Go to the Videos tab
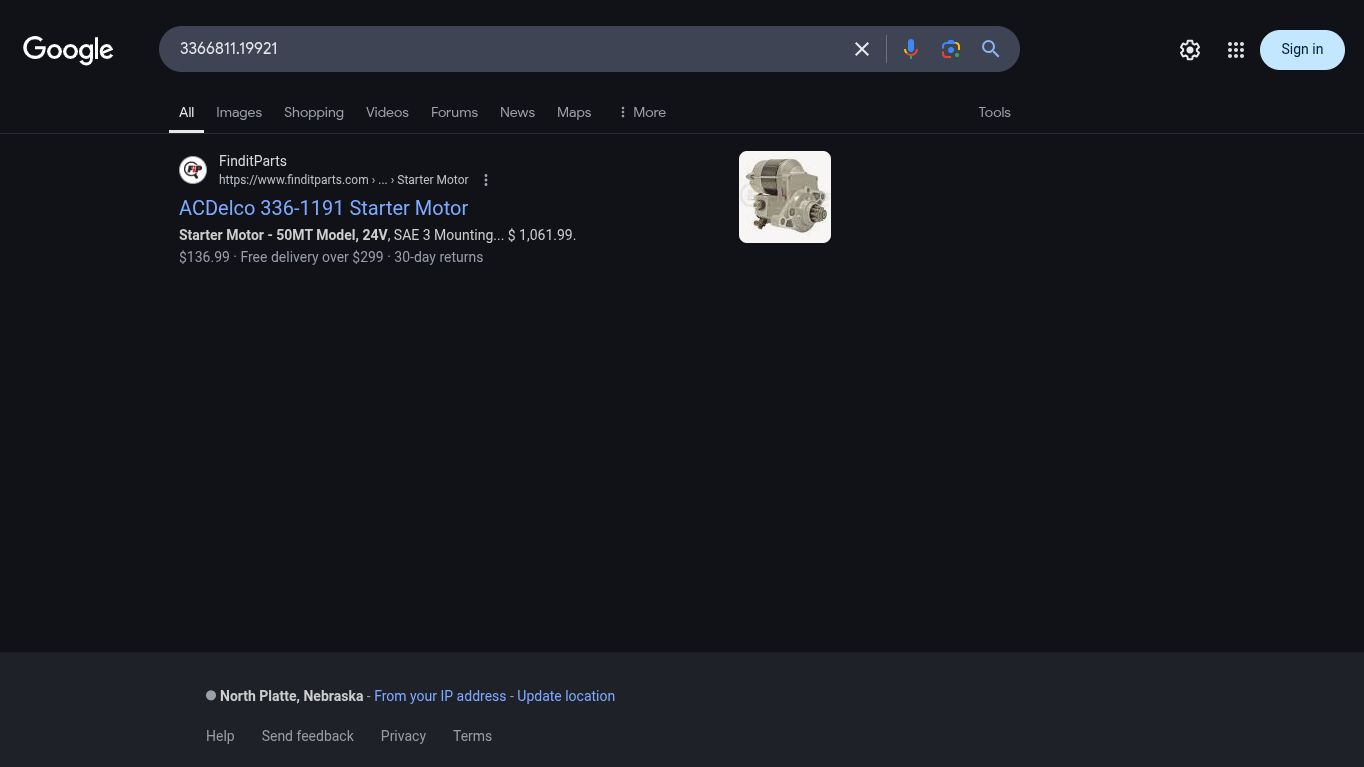Screen dimensions: 1364x767 pyautogui.click(x=387, y=112)
